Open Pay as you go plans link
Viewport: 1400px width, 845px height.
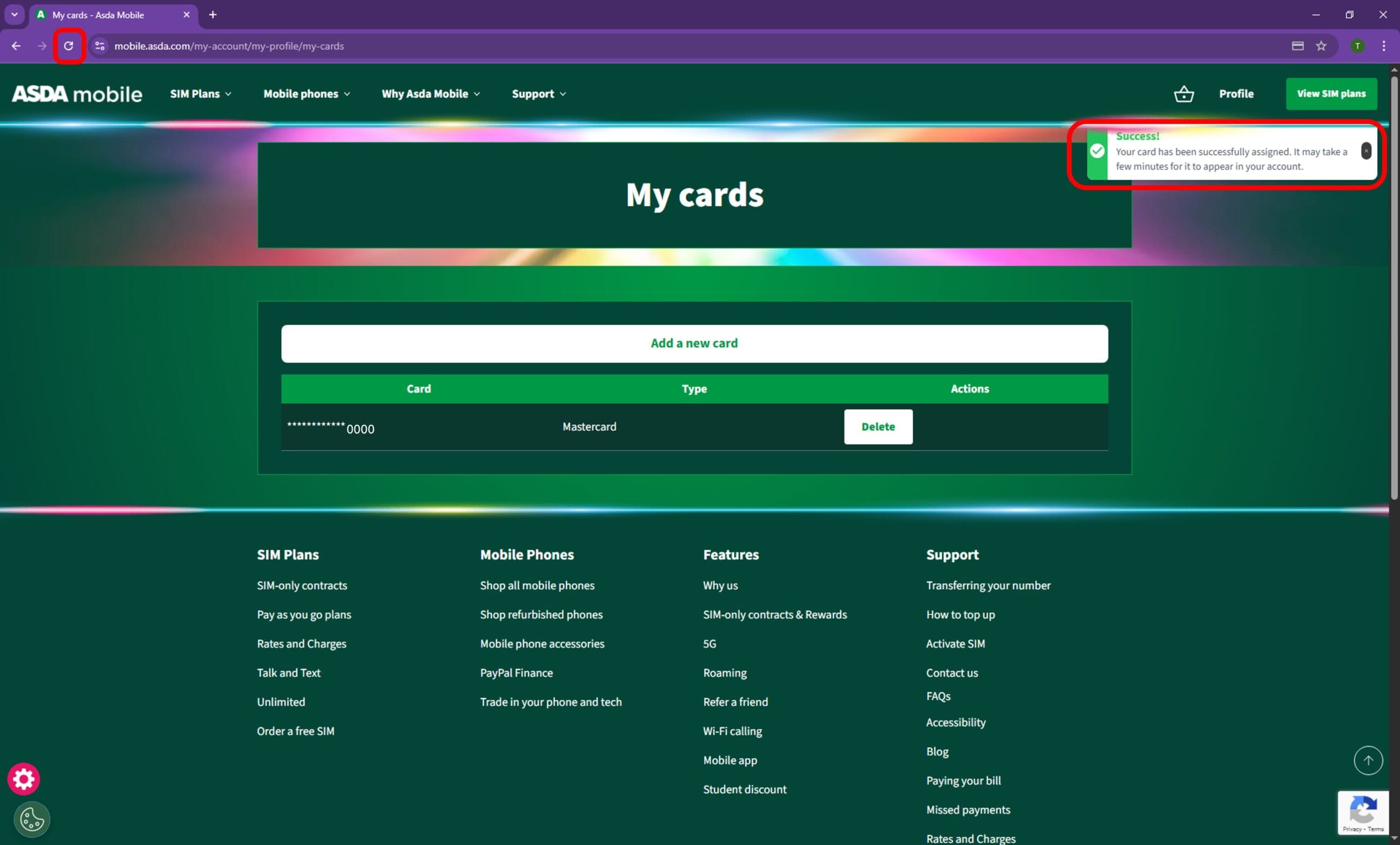point(304,614)
